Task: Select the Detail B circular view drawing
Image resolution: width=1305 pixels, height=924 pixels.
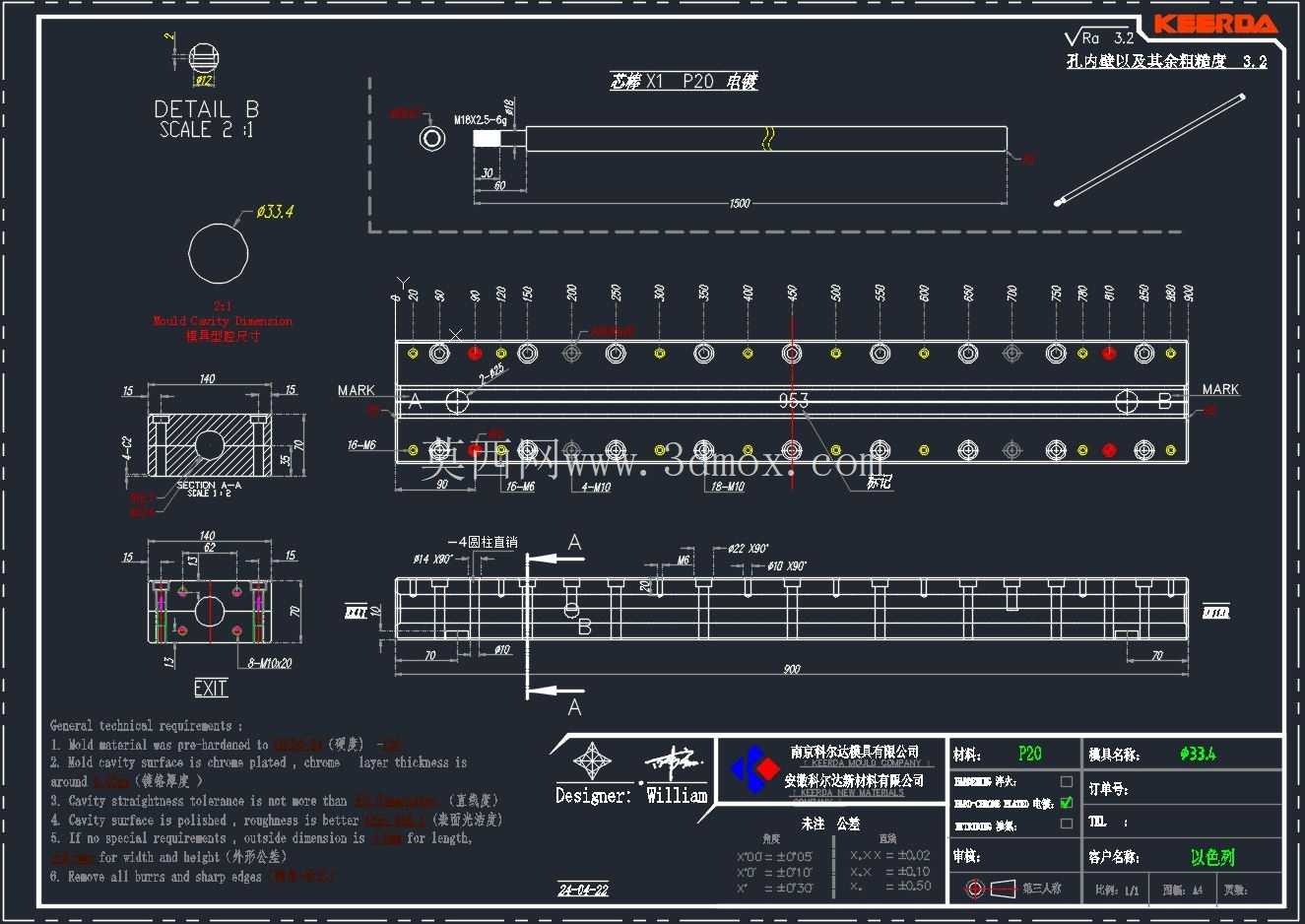Action: click(x=202, y=57)
